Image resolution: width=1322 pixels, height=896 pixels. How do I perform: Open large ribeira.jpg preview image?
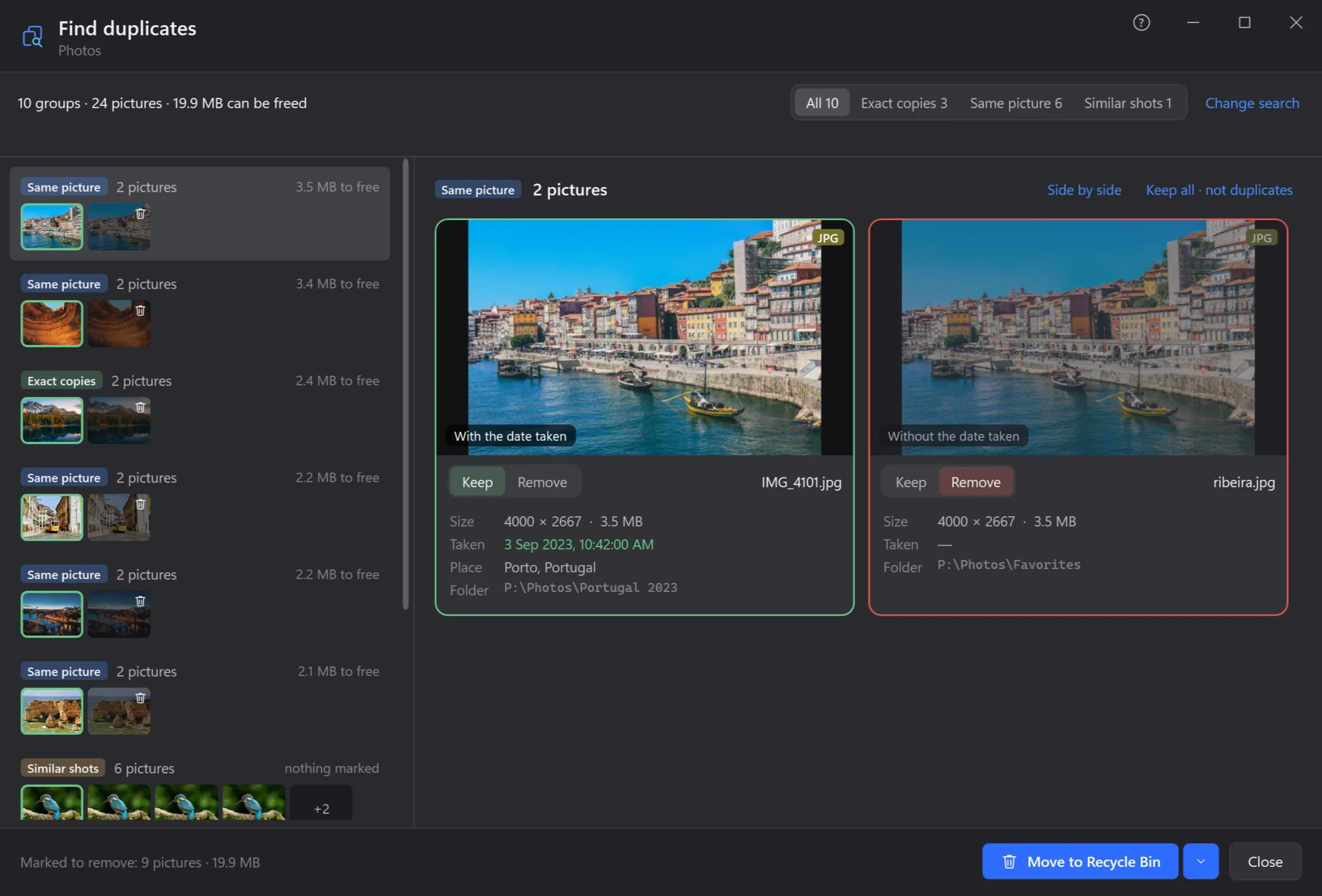point(1078,338)
